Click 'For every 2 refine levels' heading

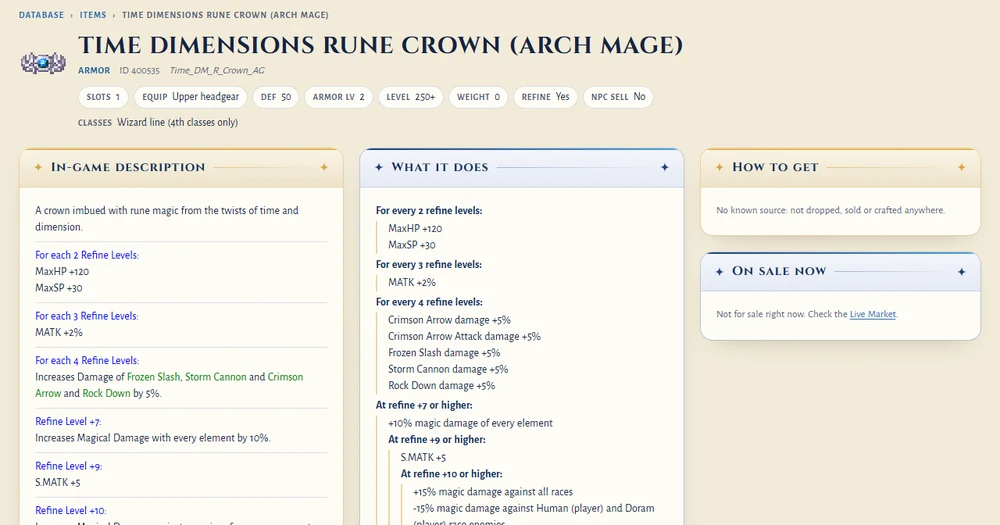429,211
